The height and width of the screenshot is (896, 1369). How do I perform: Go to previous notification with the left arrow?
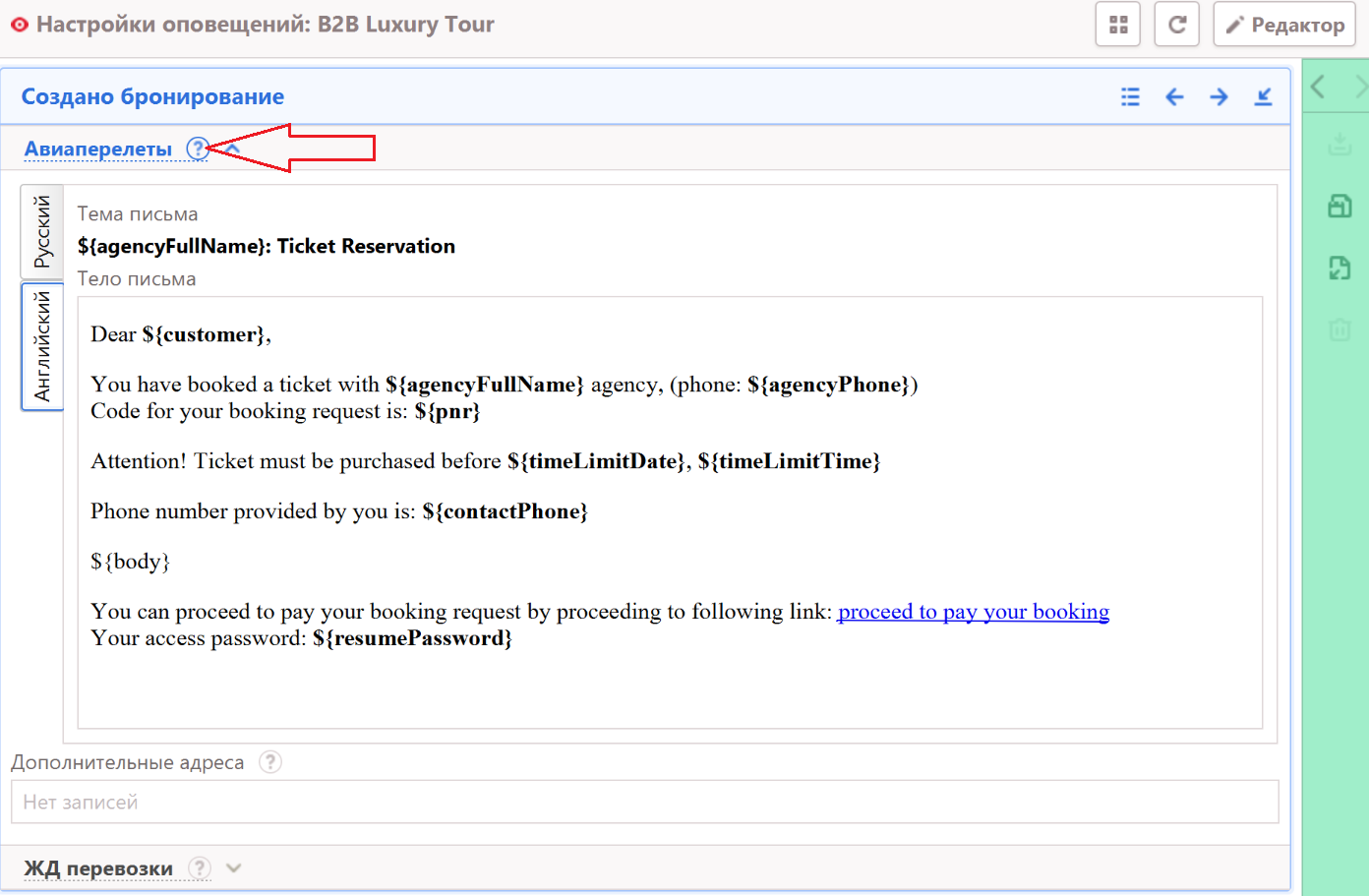coord(1174,96)
